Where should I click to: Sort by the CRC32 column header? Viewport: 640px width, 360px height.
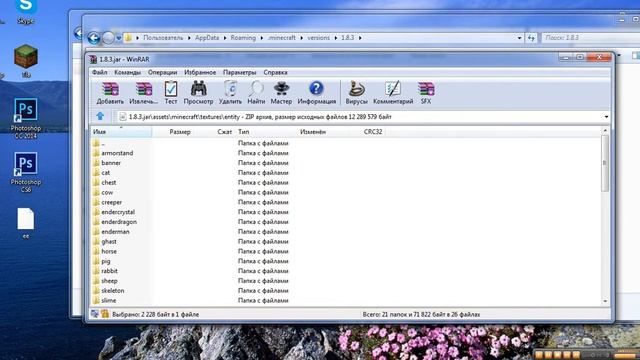pyautogui.click(x=373, y=131)
